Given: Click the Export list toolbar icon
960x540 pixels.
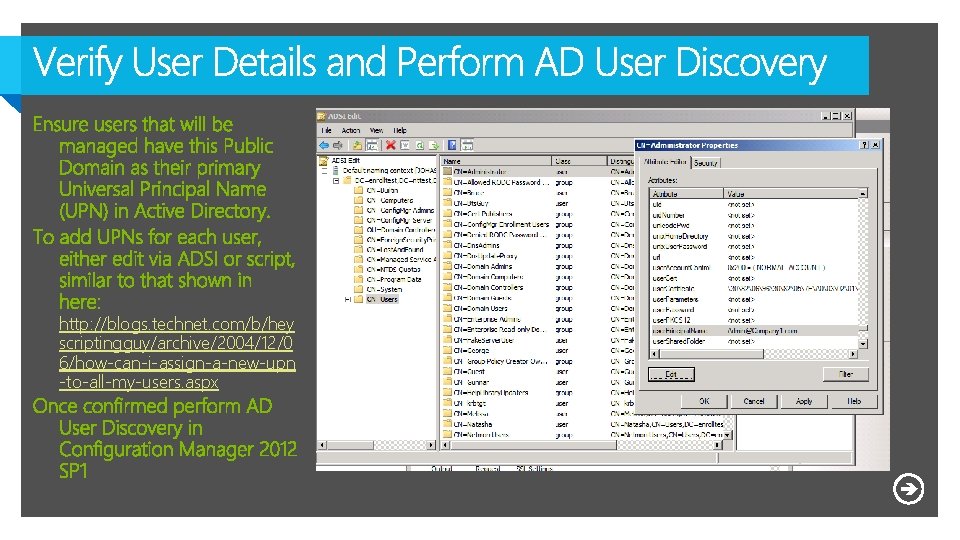Looking at the screenshot, I should (433, 145).
